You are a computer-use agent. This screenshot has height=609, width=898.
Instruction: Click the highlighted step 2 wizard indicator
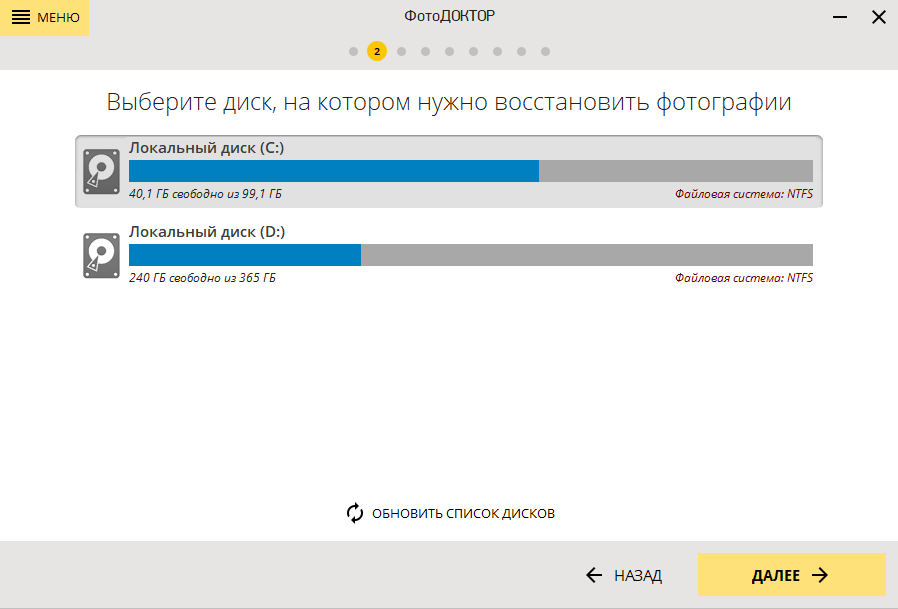click(x=377, y=51)
